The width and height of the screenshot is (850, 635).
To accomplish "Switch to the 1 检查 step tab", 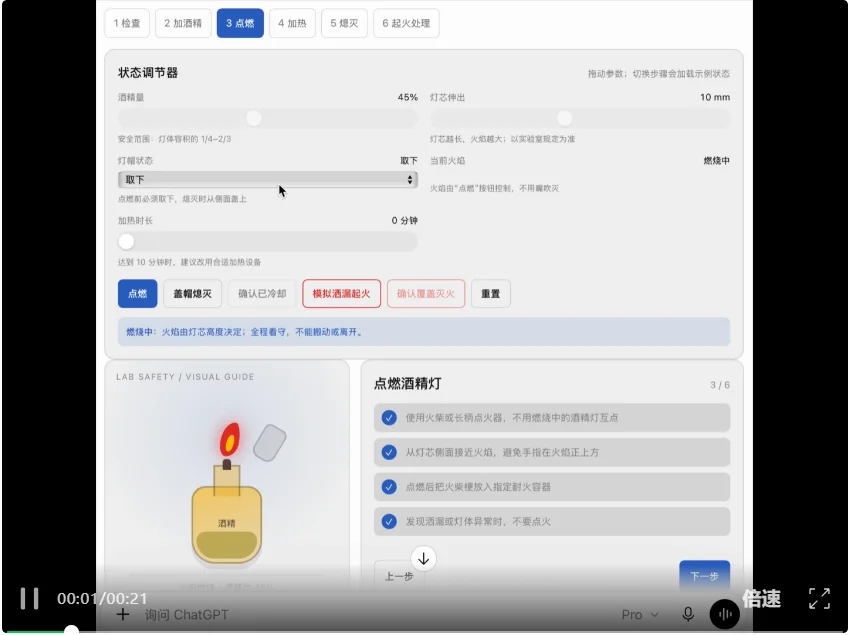I will coord(127,23).
